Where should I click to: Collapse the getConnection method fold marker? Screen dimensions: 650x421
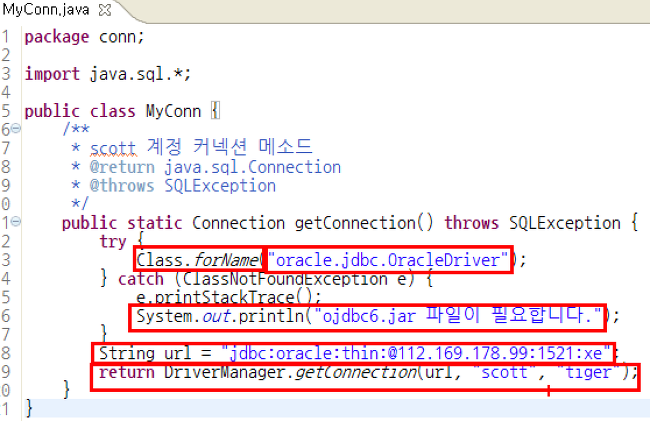pyautogui.click(x=16, y=222)
